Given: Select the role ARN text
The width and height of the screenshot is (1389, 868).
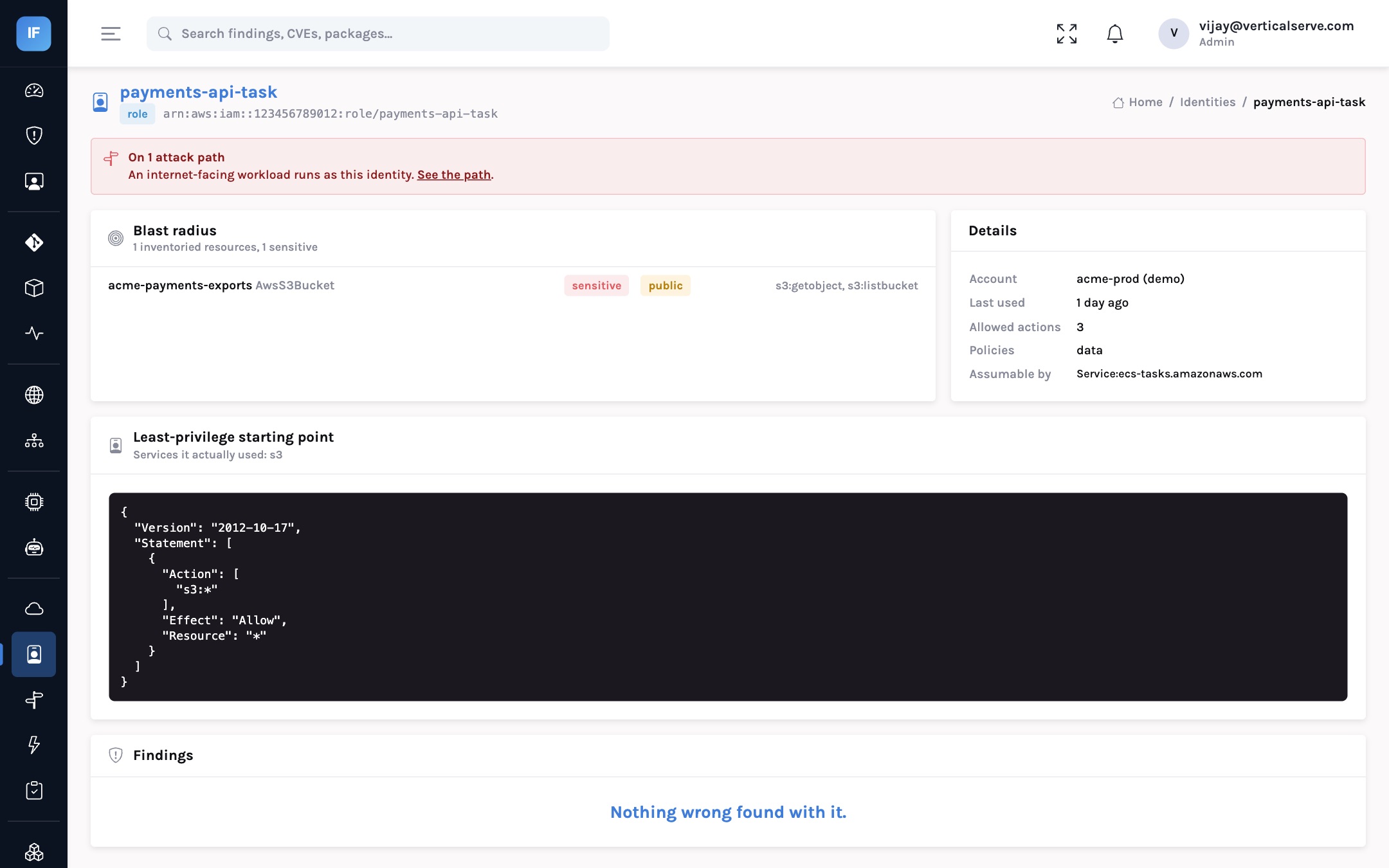Looking at the screenshot, I should coord(331,114).
